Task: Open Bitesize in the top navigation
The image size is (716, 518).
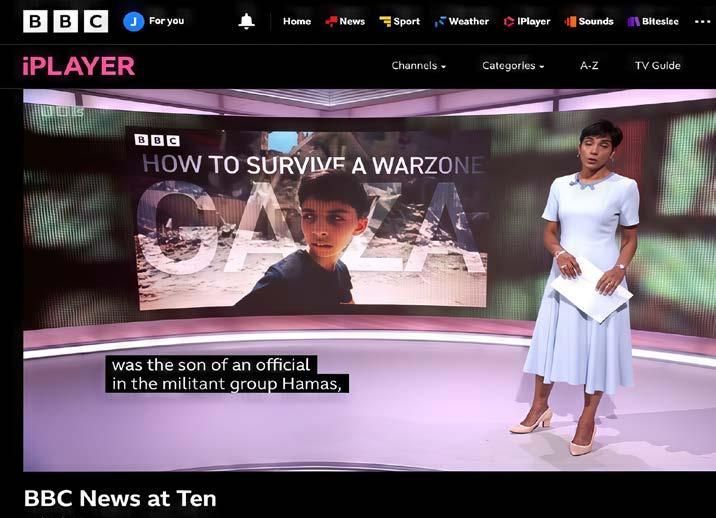Action: pyautogui.click(x=660, y=21)
